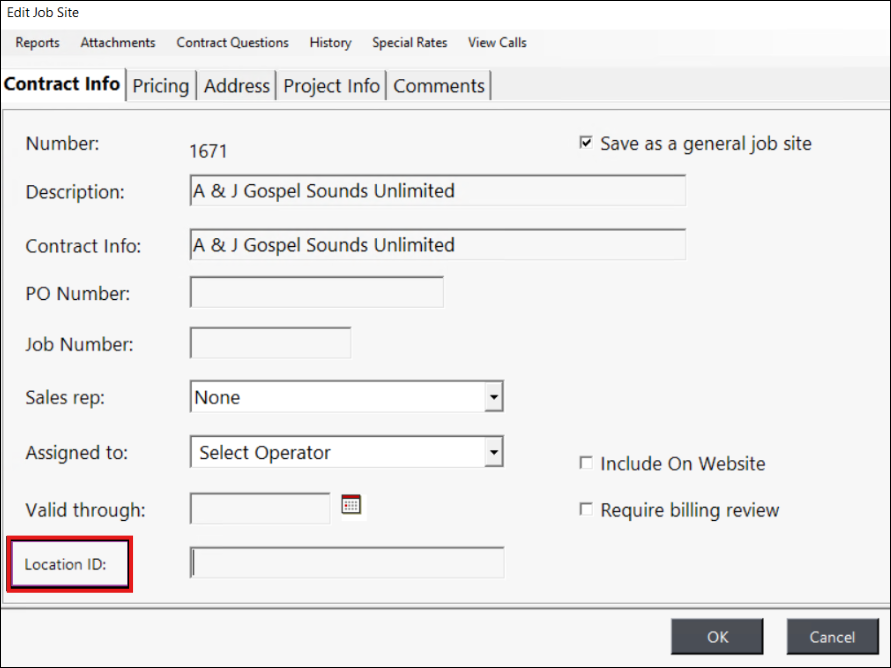This screenshot has height=668, width=891.
Task: Open the Project Info tab
Action: coord(331,86)
